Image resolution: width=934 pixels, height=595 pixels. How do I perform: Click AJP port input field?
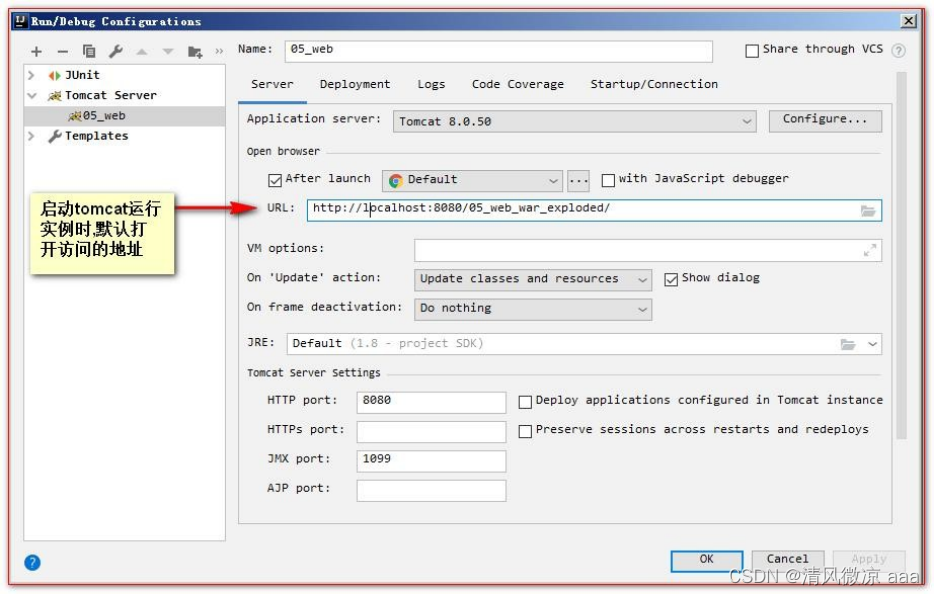[x=431, y=490]
